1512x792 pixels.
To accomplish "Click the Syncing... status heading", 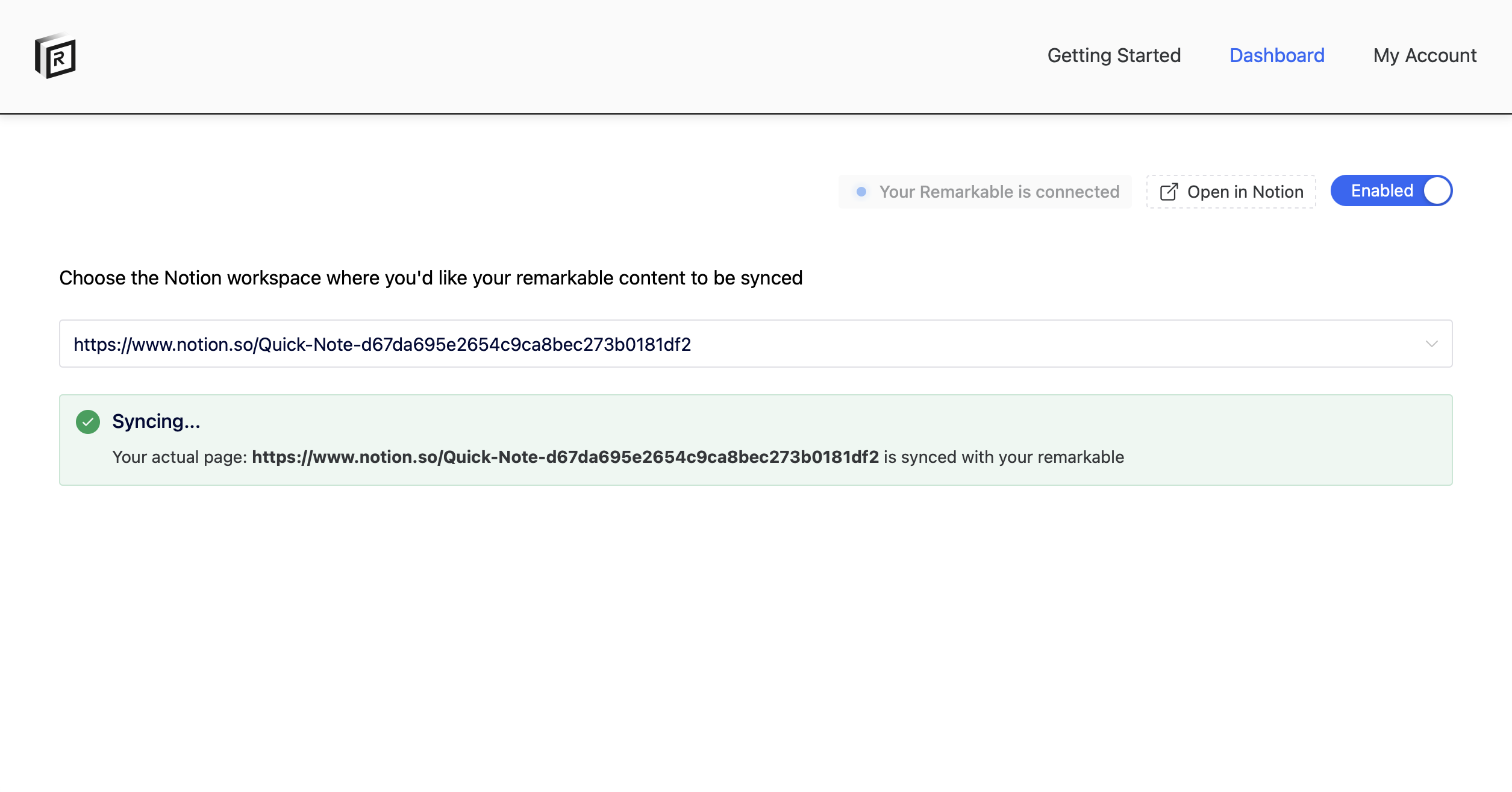I will pos(156,421).
